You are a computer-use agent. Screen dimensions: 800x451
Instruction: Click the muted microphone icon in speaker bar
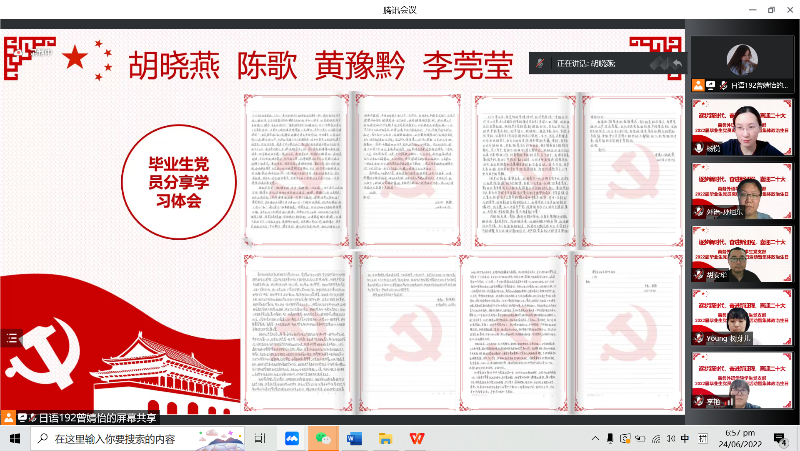click(x=541, y=63)
